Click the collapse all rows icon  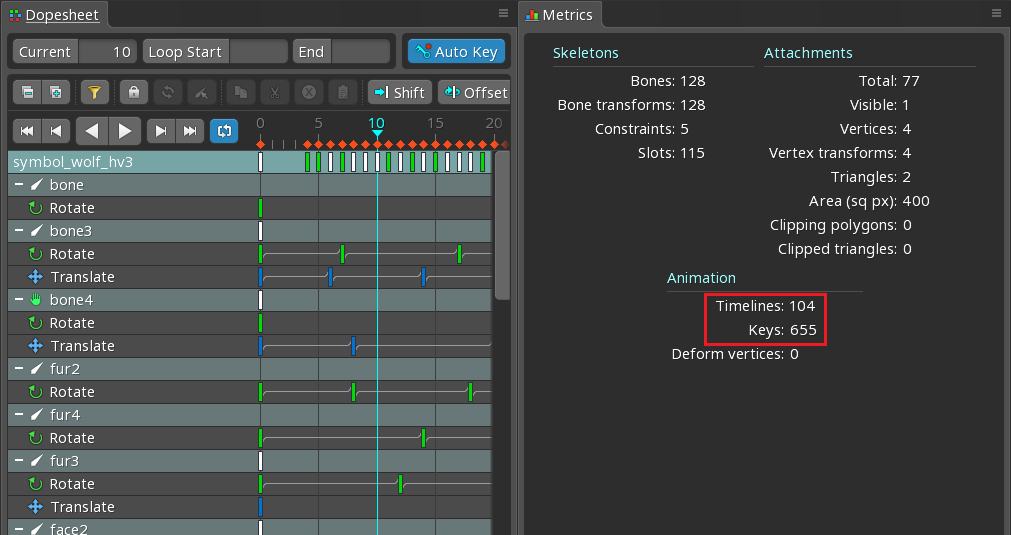coord(28,93)
